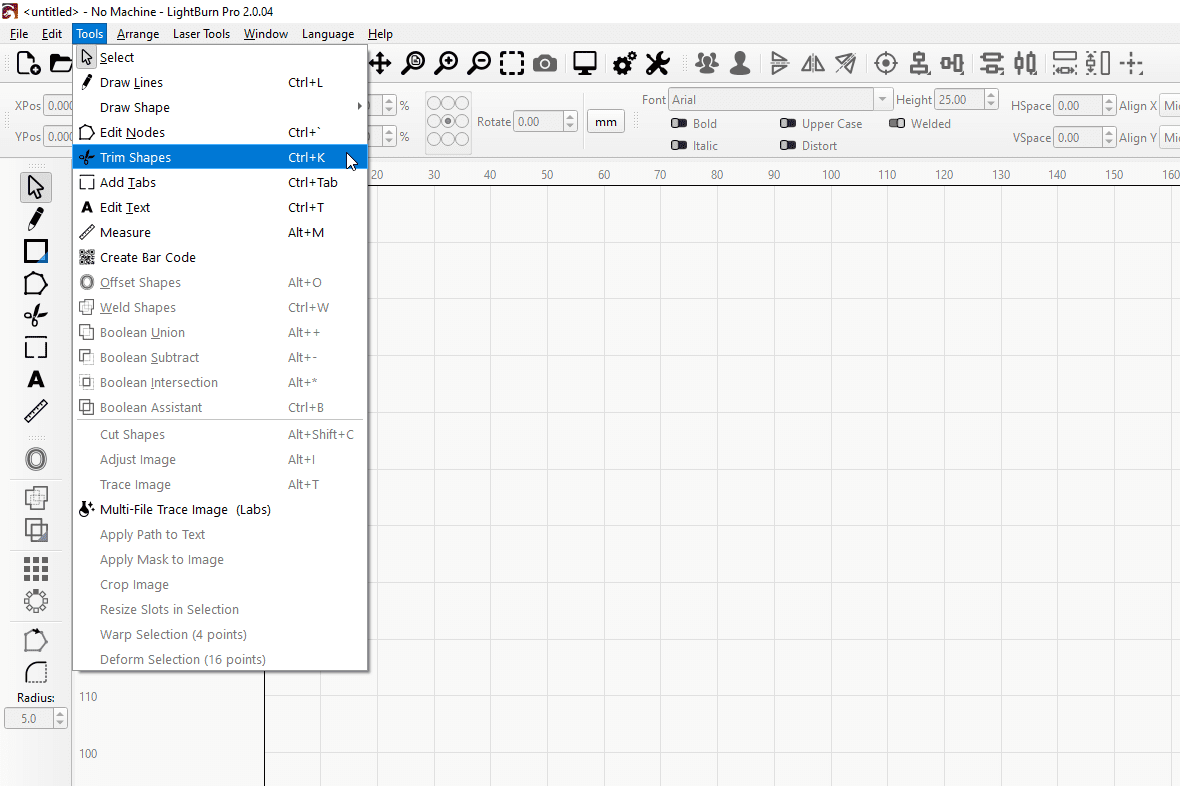Choose Edit Nodes menu entry
Image resolution: width=1180 pixels, height=786 pixels.
click(220, 133)
